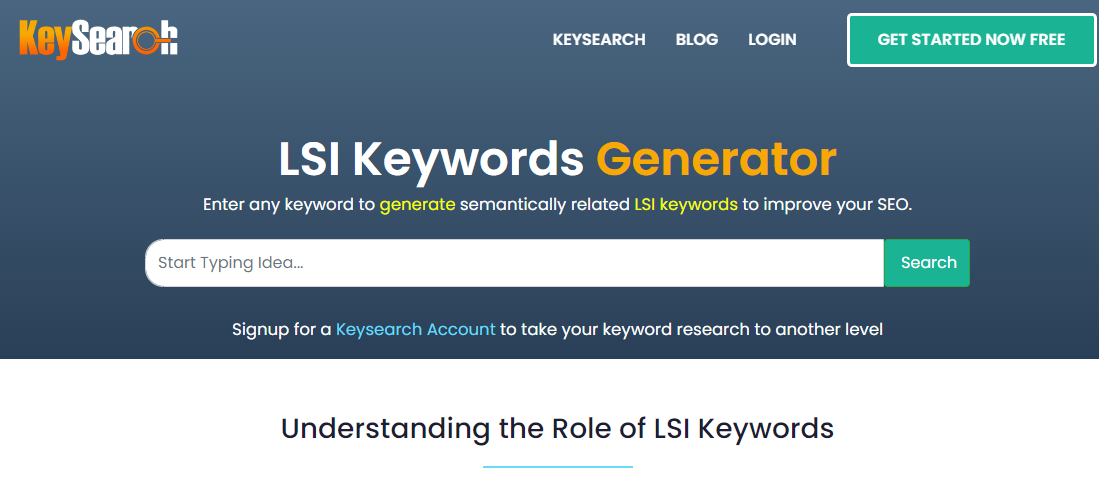The width and height of the screenshot is (1099, 488).
Task: Focus the Start Typing Idea field
Action: coord(514,263)
